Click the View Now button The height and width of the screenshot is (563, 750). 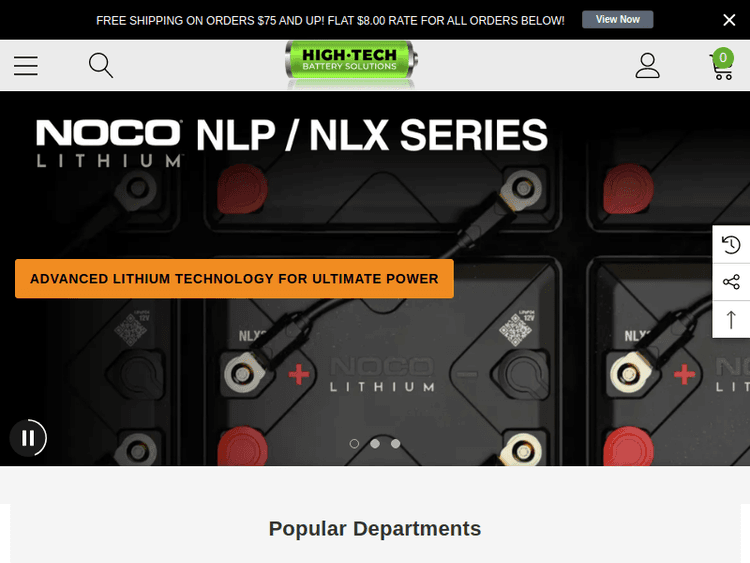pos(618,20)
